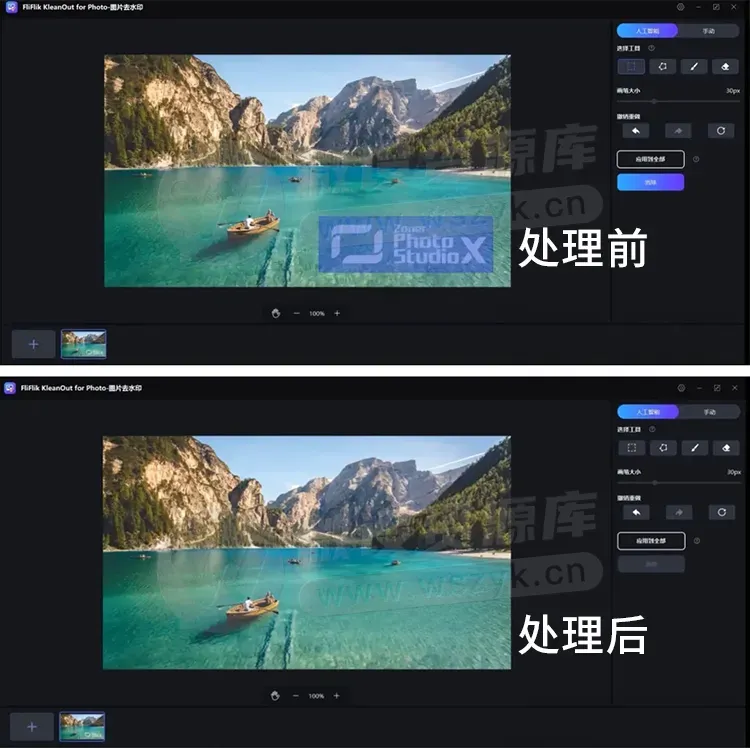This screenshot has height=748, width=750.
Task: Adjust brush size slider in 处理前 window
Action: 678,101
